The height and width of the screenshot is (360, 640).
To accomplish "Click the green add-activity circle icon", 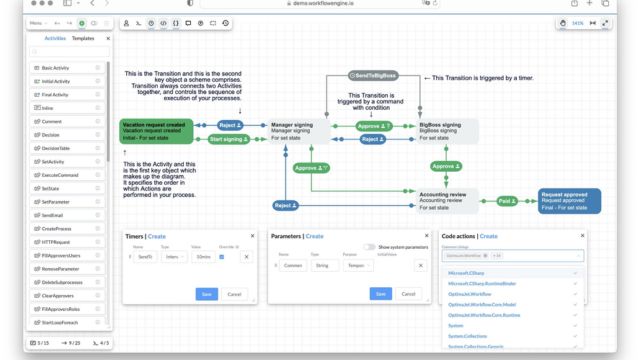I will 82,23.
